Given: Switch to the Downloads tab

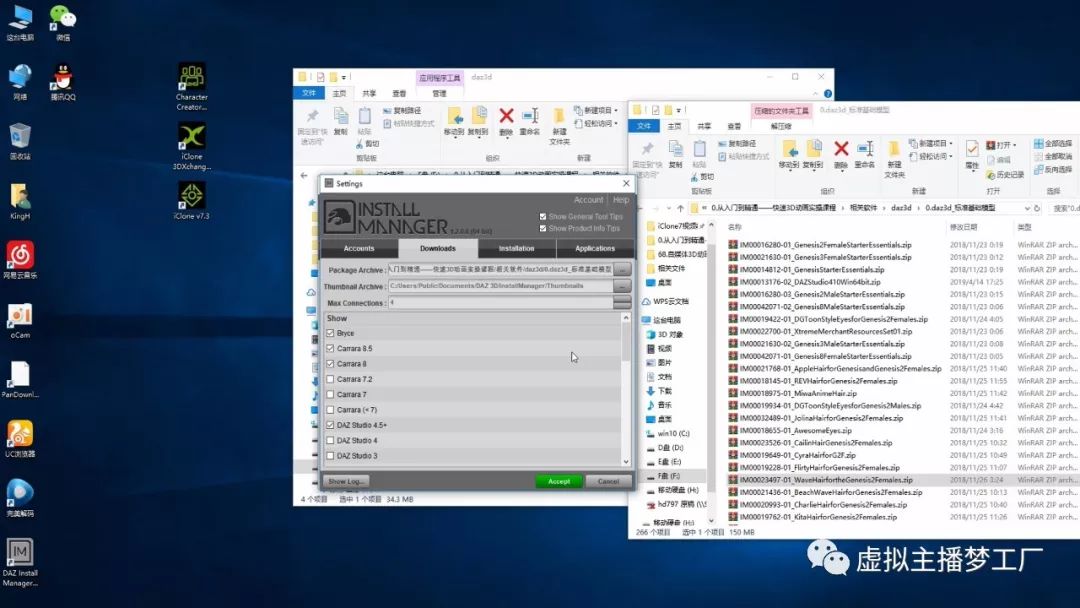Looking at the screenshot, I should coord(437,249).
